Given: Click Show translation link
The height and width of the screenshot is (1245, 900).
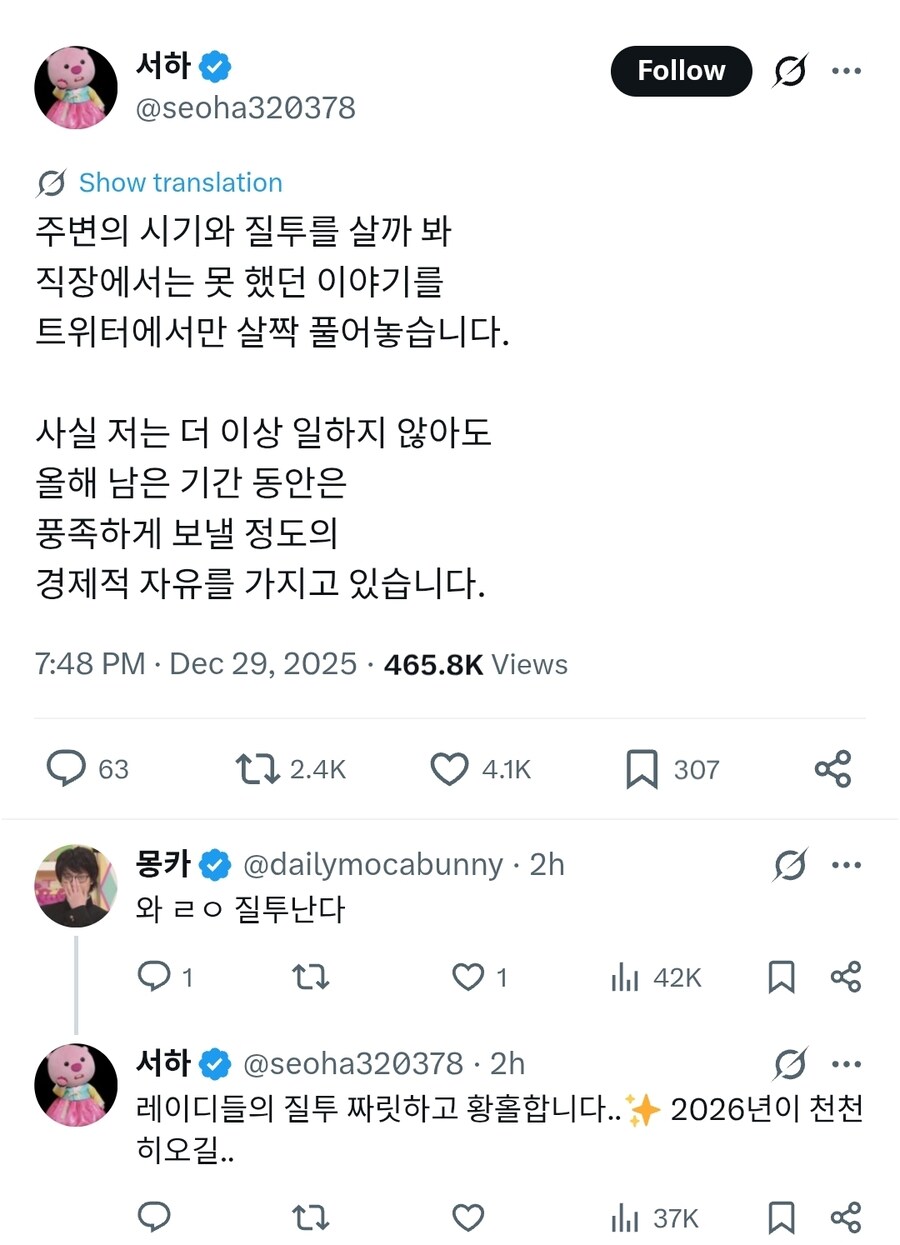Looking at the screenshot, I should pyautogui.click(x=180, y=183).
